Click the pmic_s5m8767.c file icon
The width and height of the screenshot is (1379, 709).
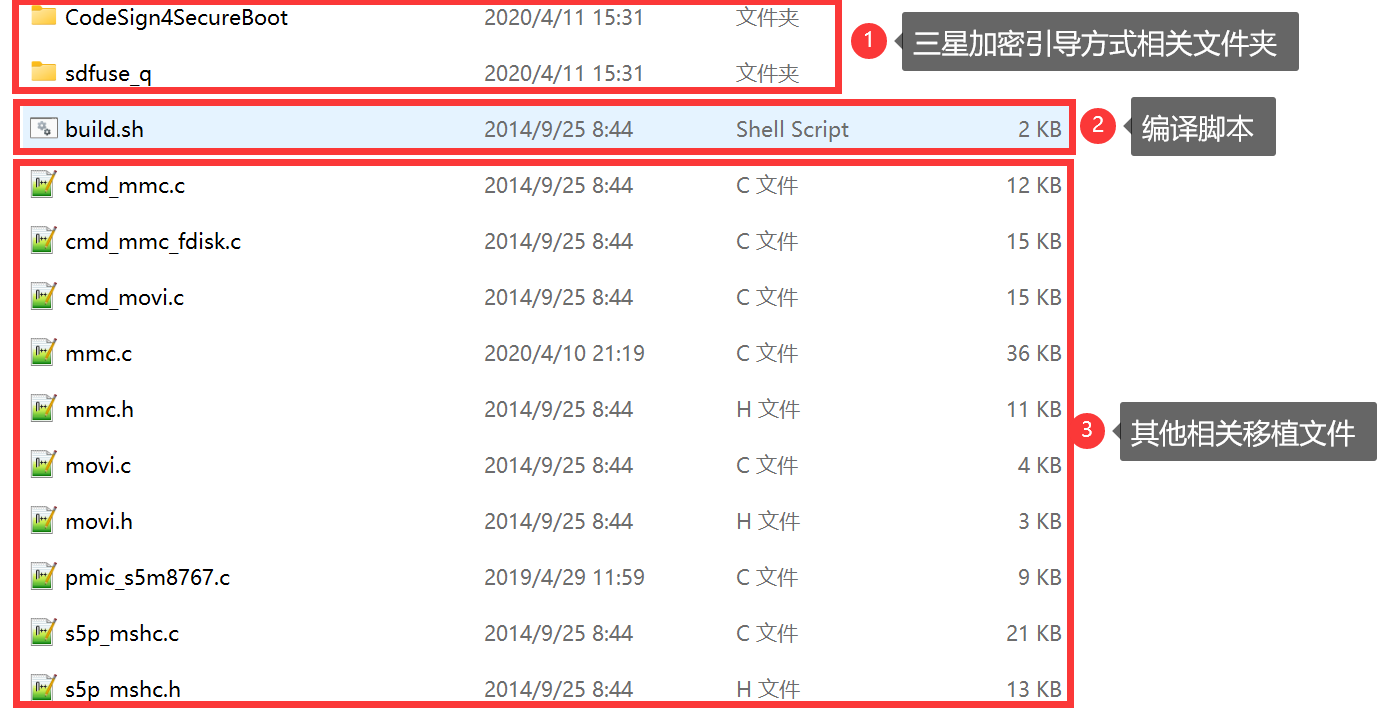coord(43,577)
